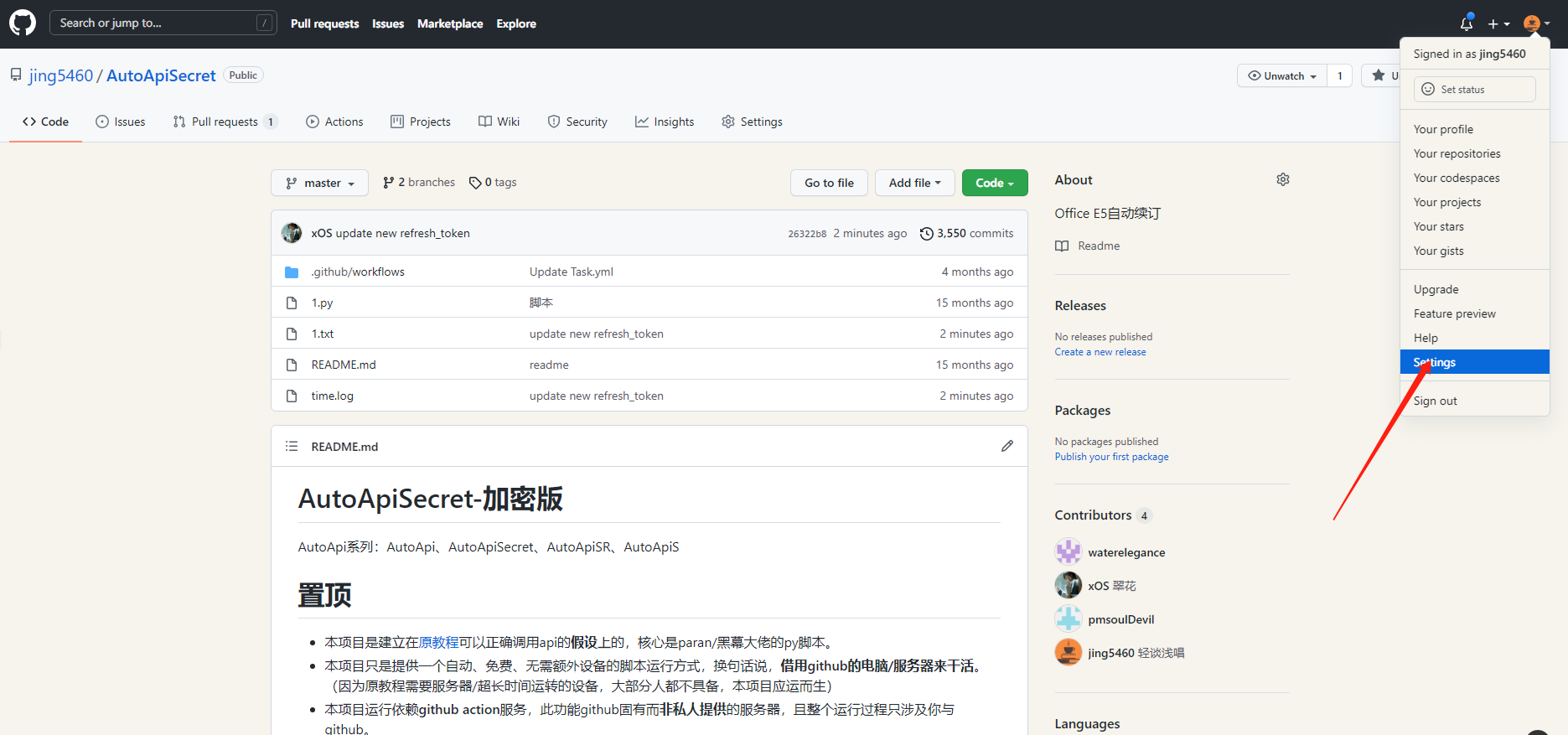
Task: Open the Insights tab
Action: point(665,122)
